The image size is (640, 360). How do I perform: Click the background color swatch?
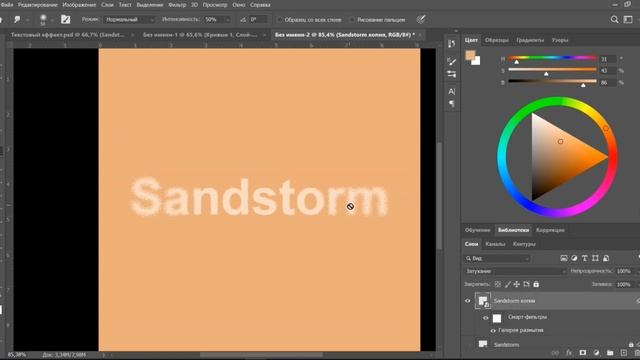pos(477,62)
